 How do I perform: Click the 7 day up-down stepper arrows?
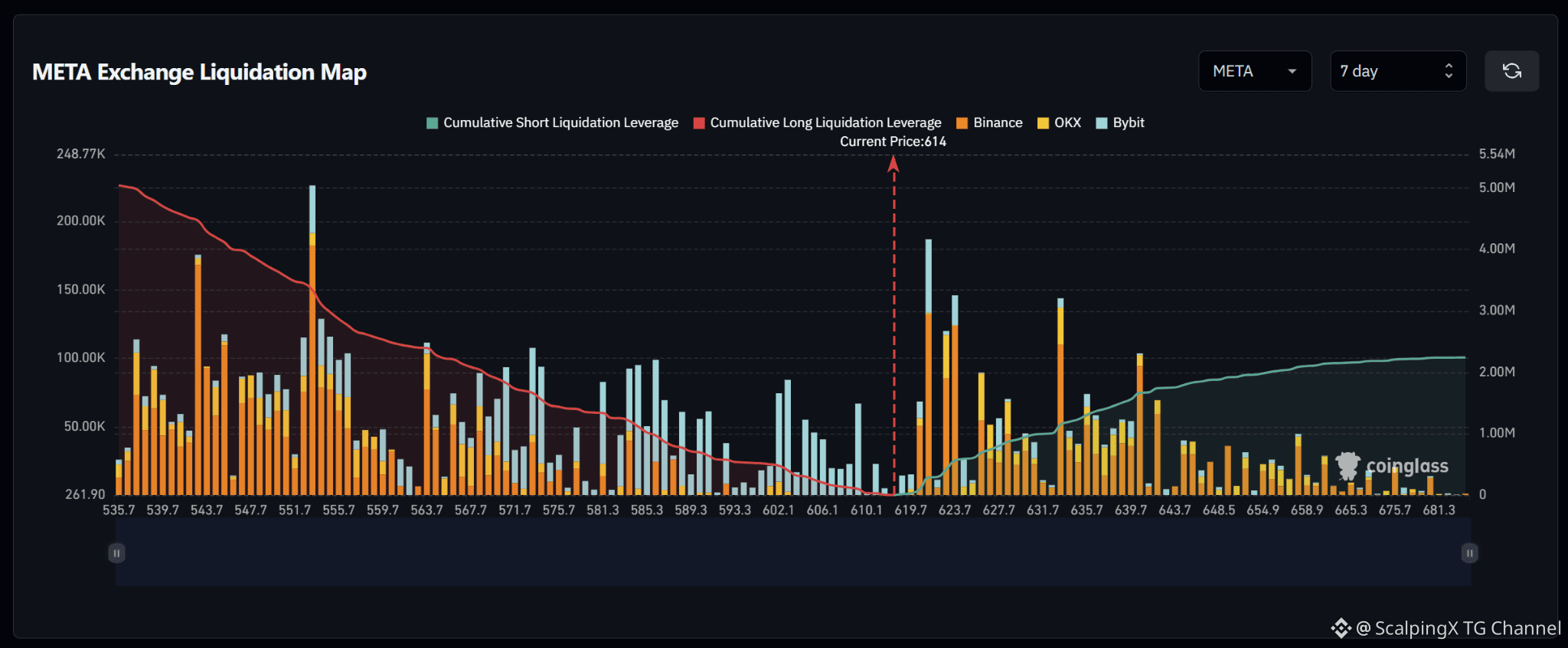click(1449, 71)
